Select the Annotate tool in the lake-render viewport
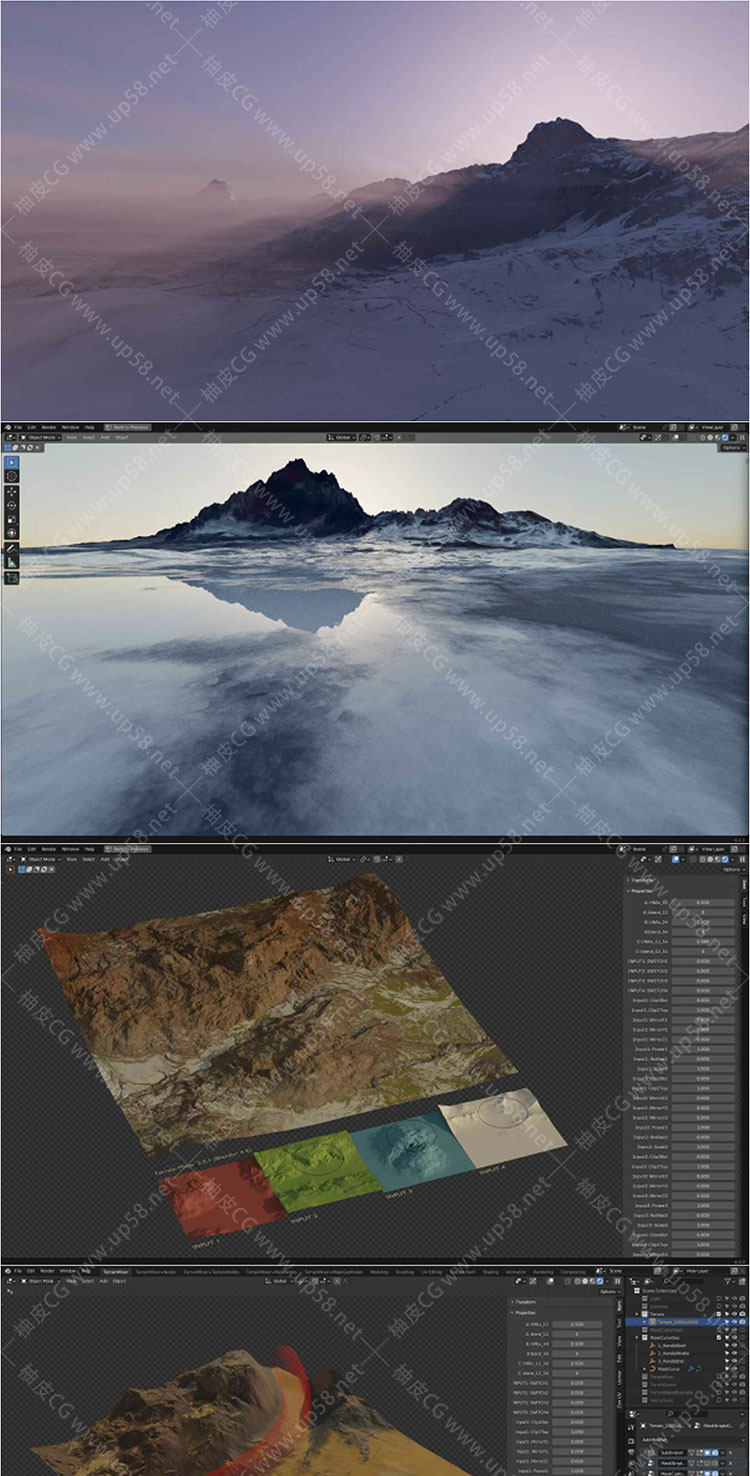750x1476 pixels. pos(12,549)
